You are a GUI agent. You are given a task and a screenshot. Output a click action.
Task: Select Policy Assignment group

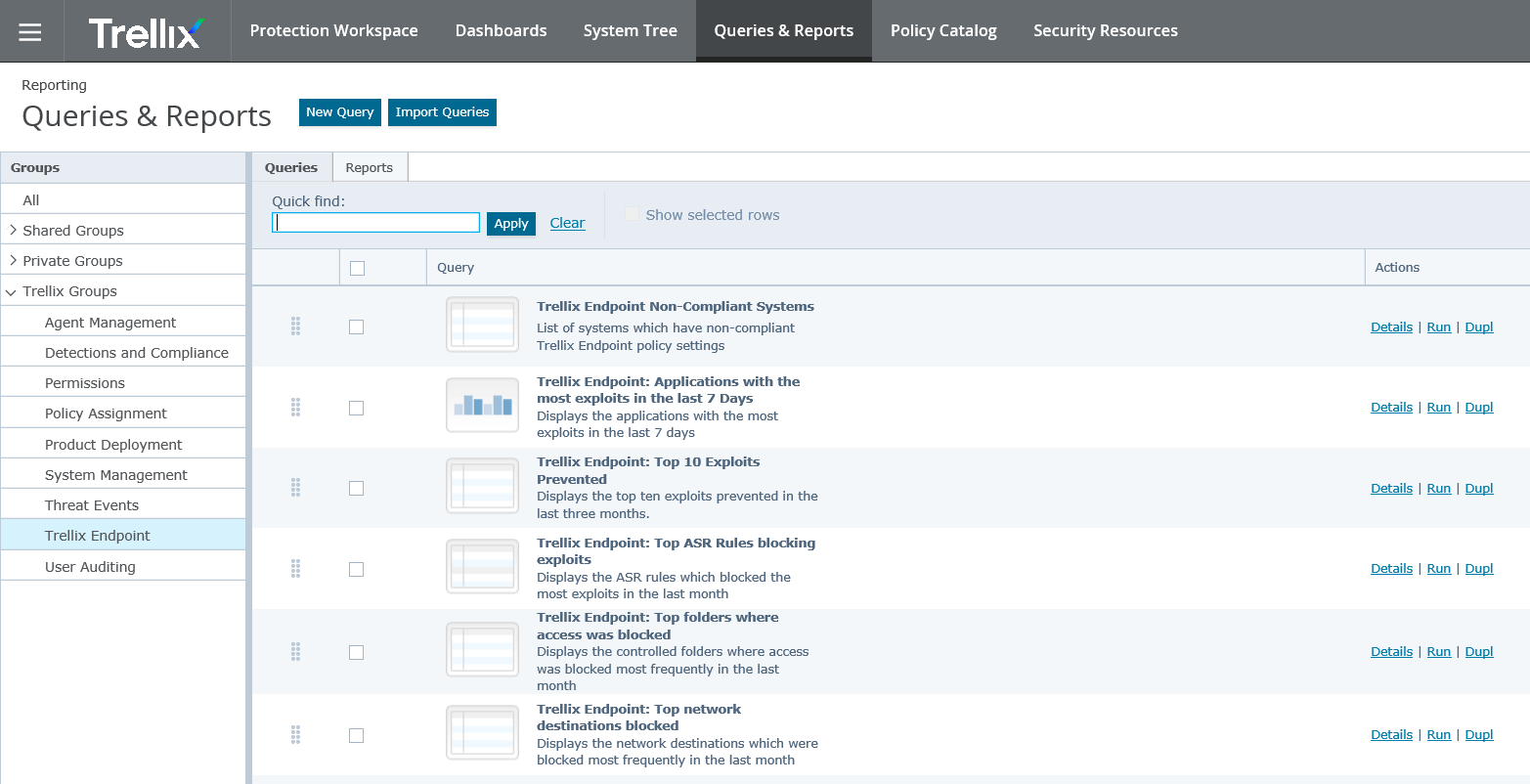[123, 414]
